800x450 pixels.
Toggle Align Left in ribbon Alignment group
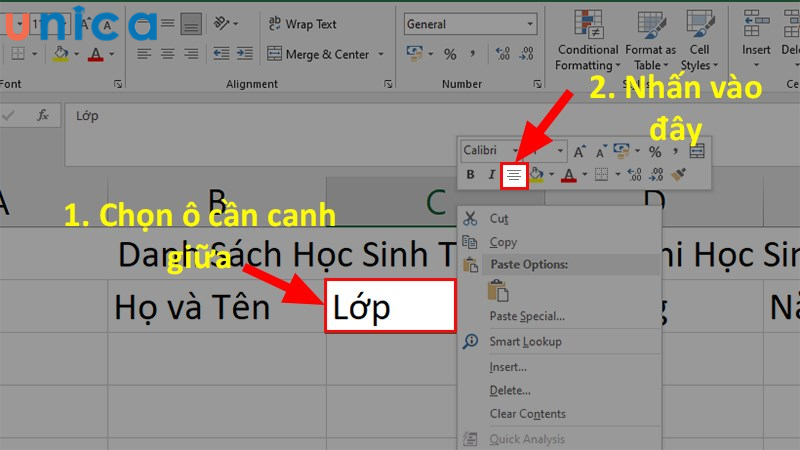[144, 54]
